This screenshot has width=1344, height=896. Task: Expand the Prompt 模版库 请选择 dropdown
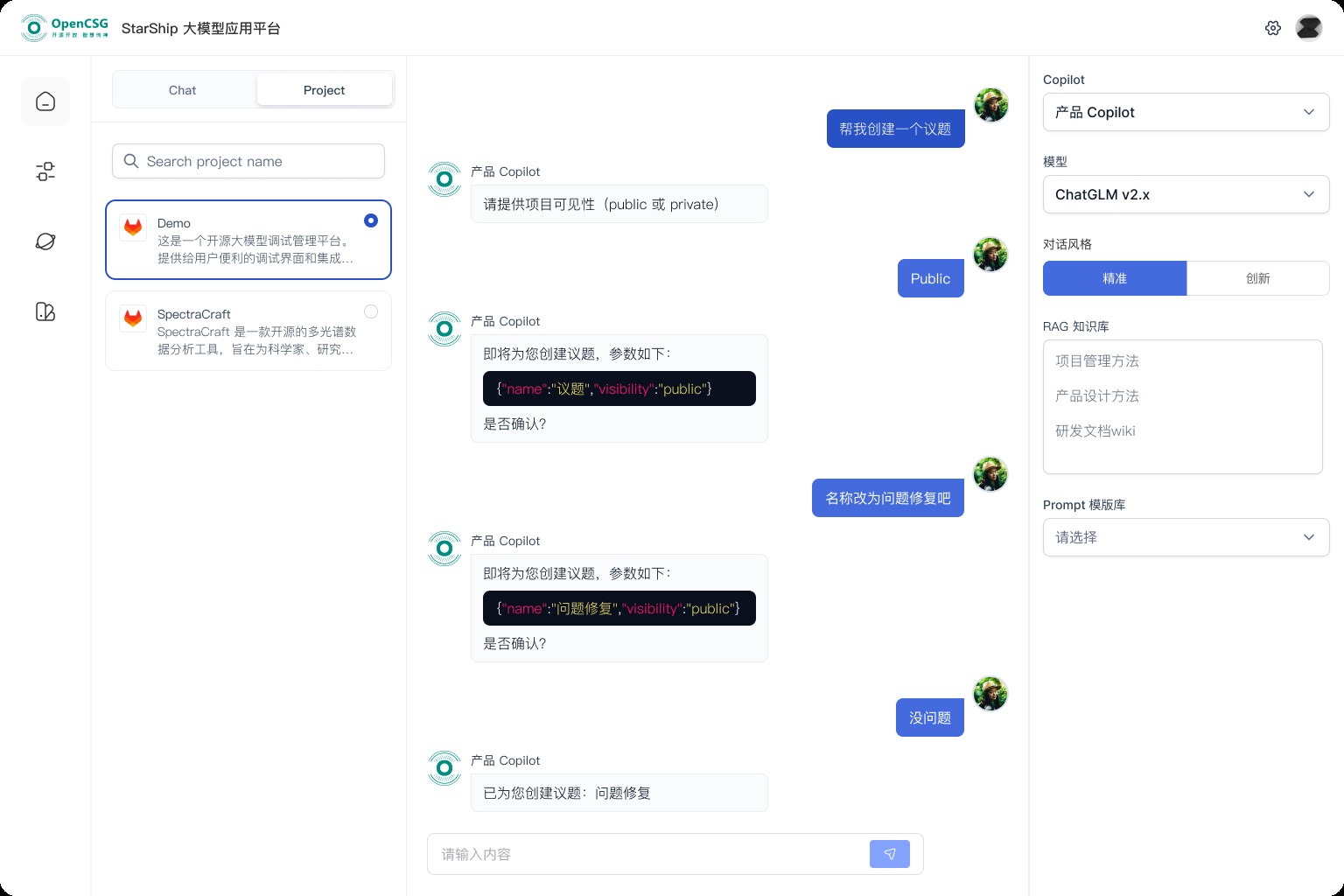point(1186,537)
